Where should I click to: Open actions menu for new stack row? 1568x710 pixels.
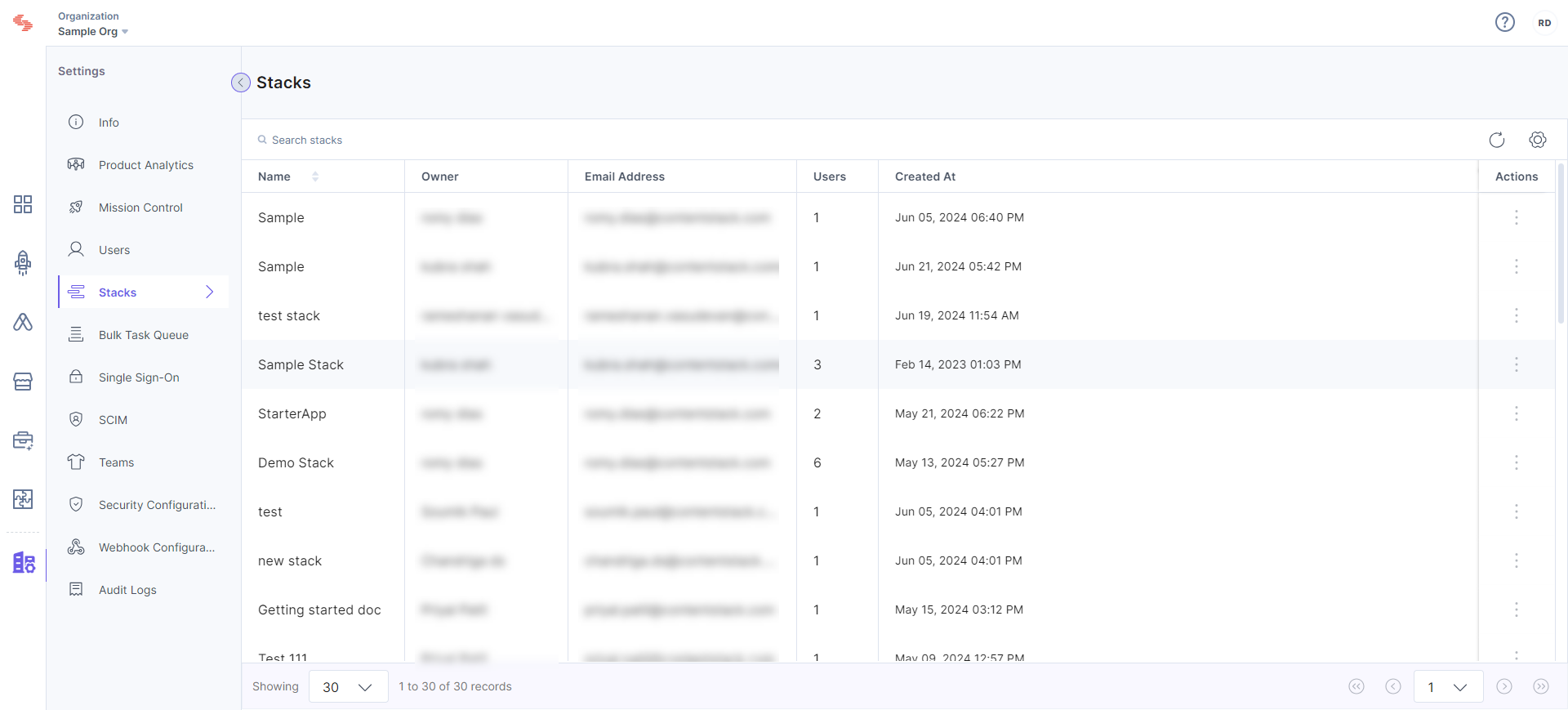(x=1516, y=560)
